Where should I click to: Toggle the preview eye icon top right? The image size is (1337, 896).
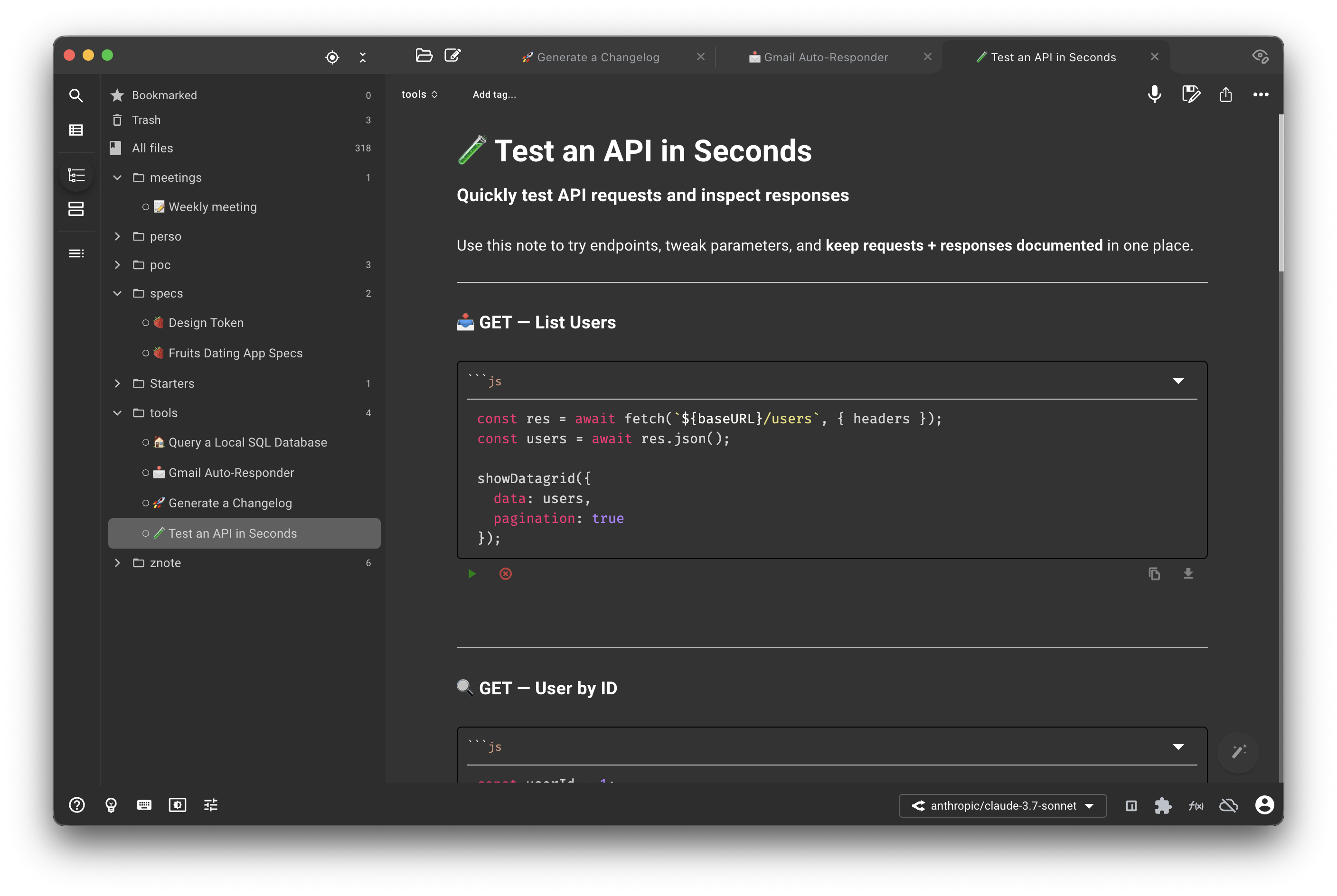(x=1261, y=56)
